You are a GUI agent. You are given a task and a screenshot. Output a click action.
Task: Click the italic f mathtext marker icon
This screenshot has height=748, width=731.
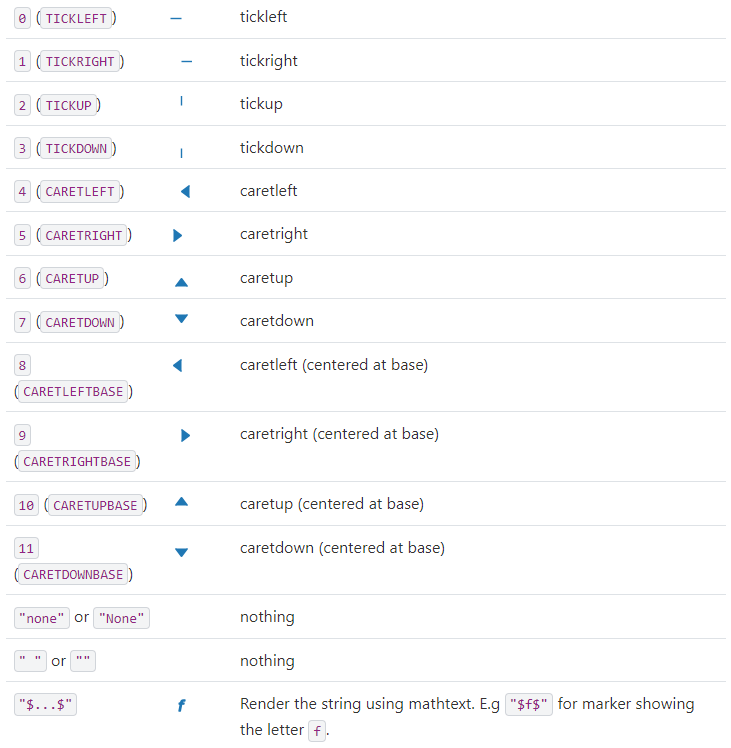point(181,706)
